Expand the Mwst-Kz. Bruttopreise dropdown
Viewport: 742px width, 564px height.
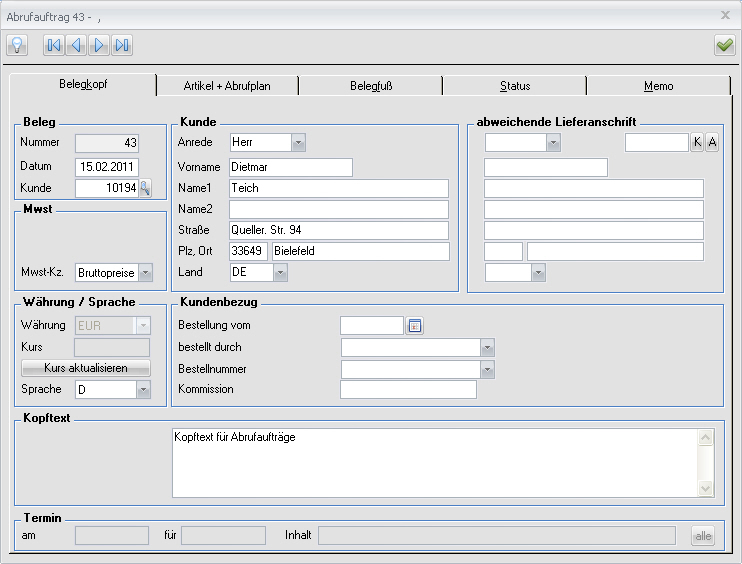tap(145, 273)
